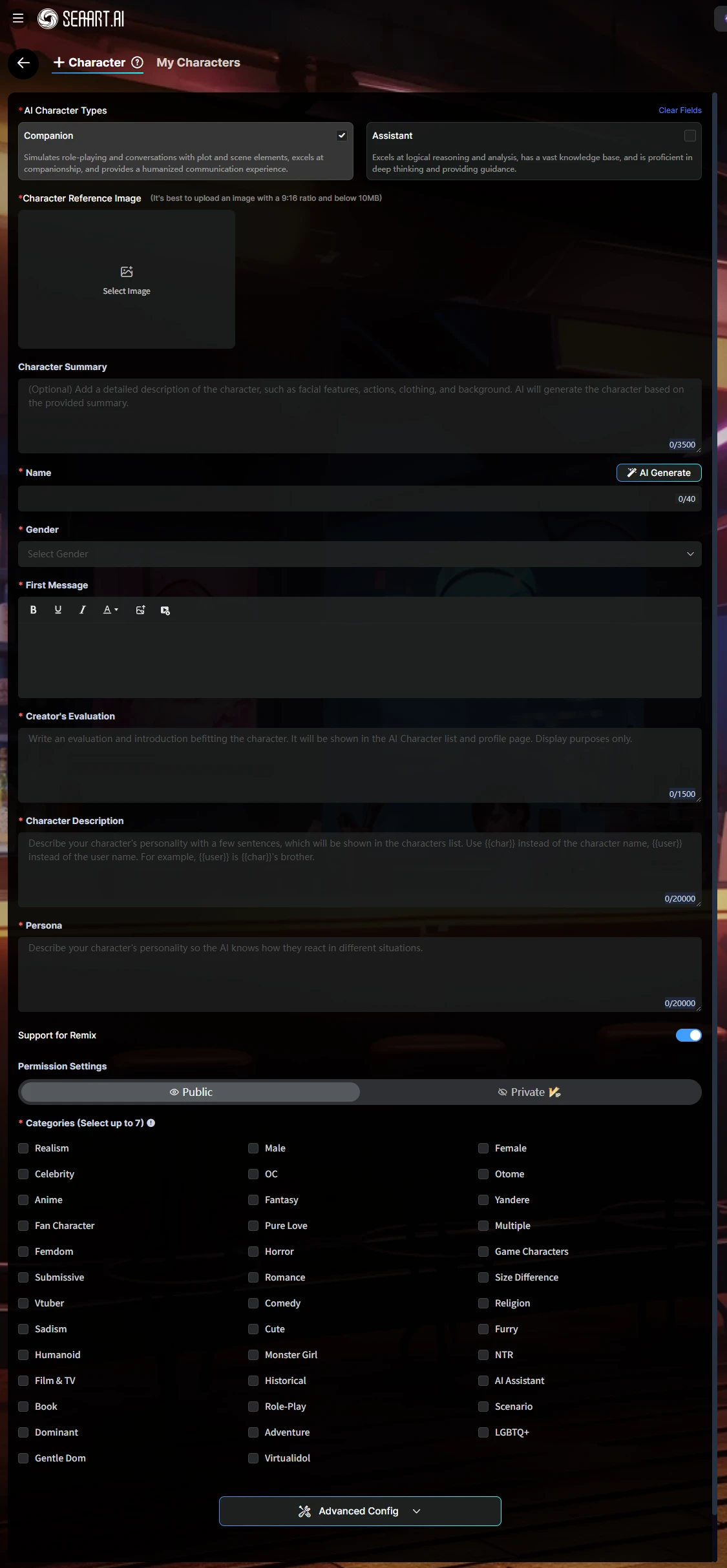Select the Private permission option
This screenshot has height=1568, width=727.
529,1092
